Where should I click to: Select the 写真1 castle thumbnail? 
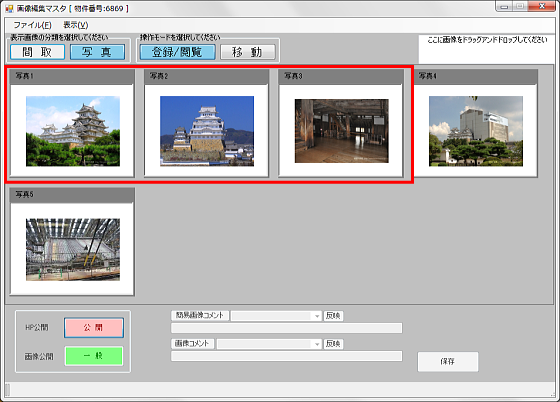pyautogui.click(x=73, y=131)
